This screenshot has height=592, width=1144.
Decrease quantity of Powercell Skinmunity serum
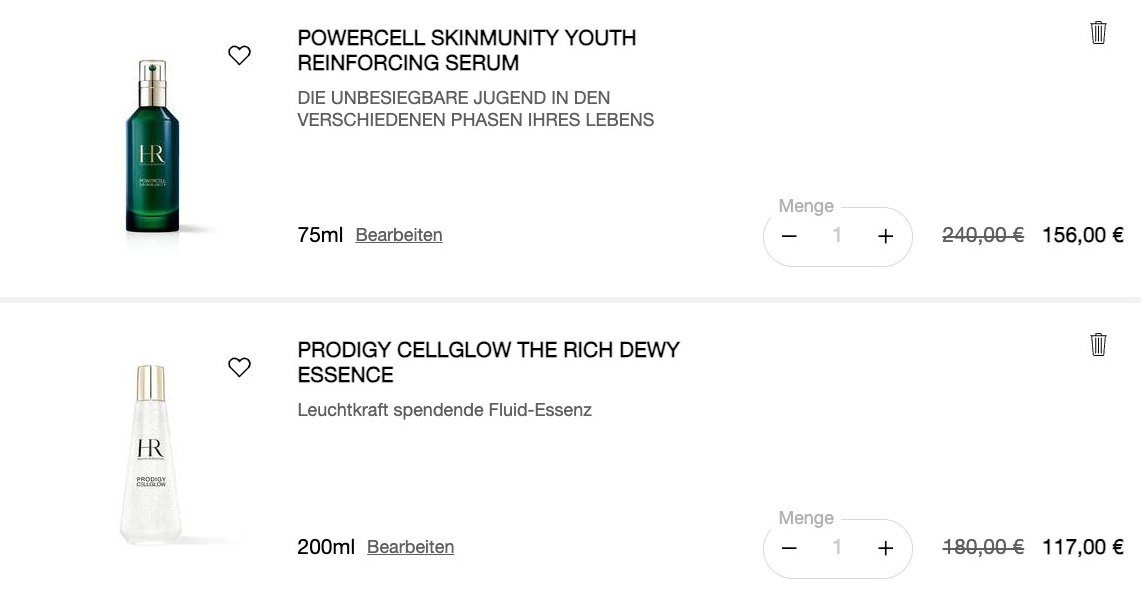pyautogui.click(x=789, y=236)
